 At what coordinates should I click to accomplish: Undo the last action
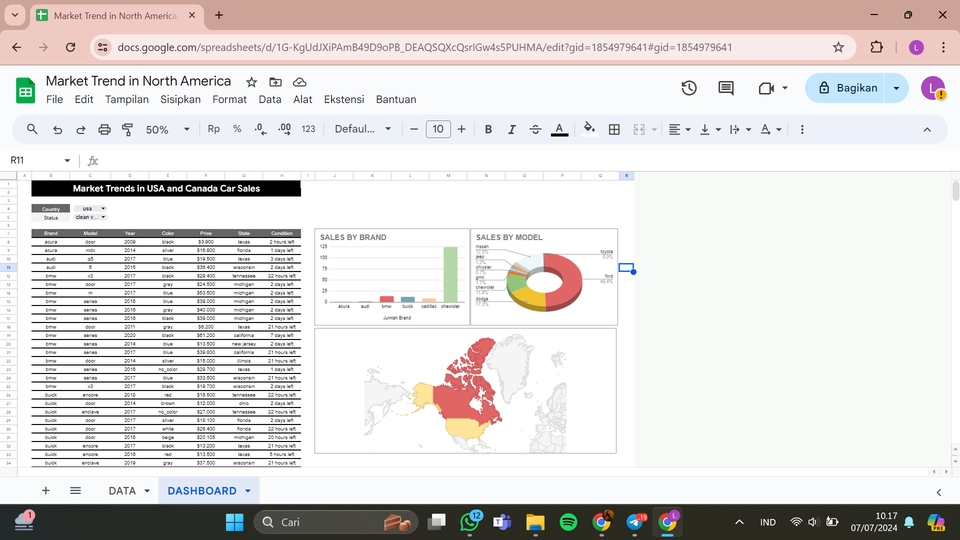[x=57, y=129]
